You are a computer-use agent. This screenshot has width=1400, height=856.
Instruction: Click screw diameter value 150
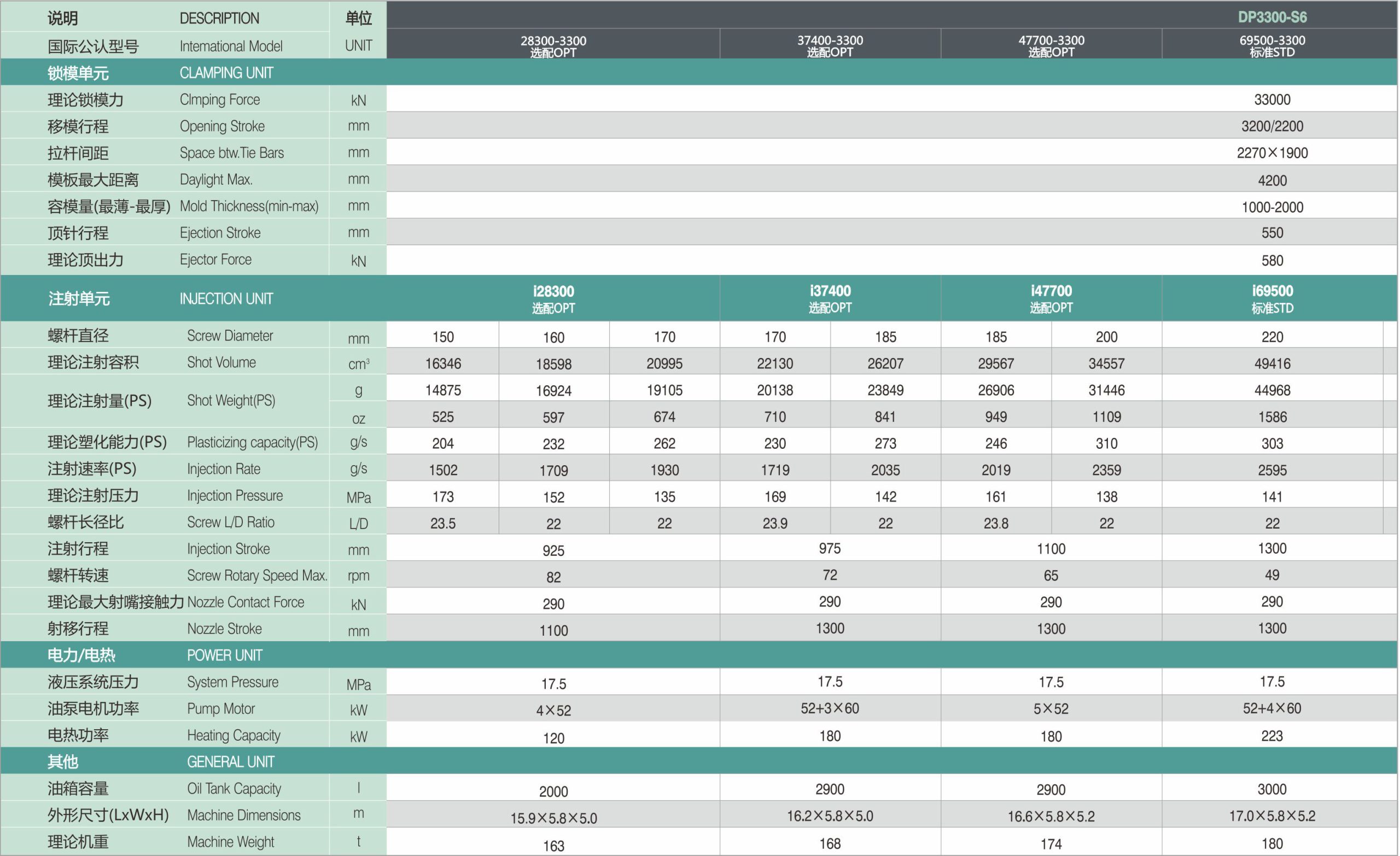443,337
